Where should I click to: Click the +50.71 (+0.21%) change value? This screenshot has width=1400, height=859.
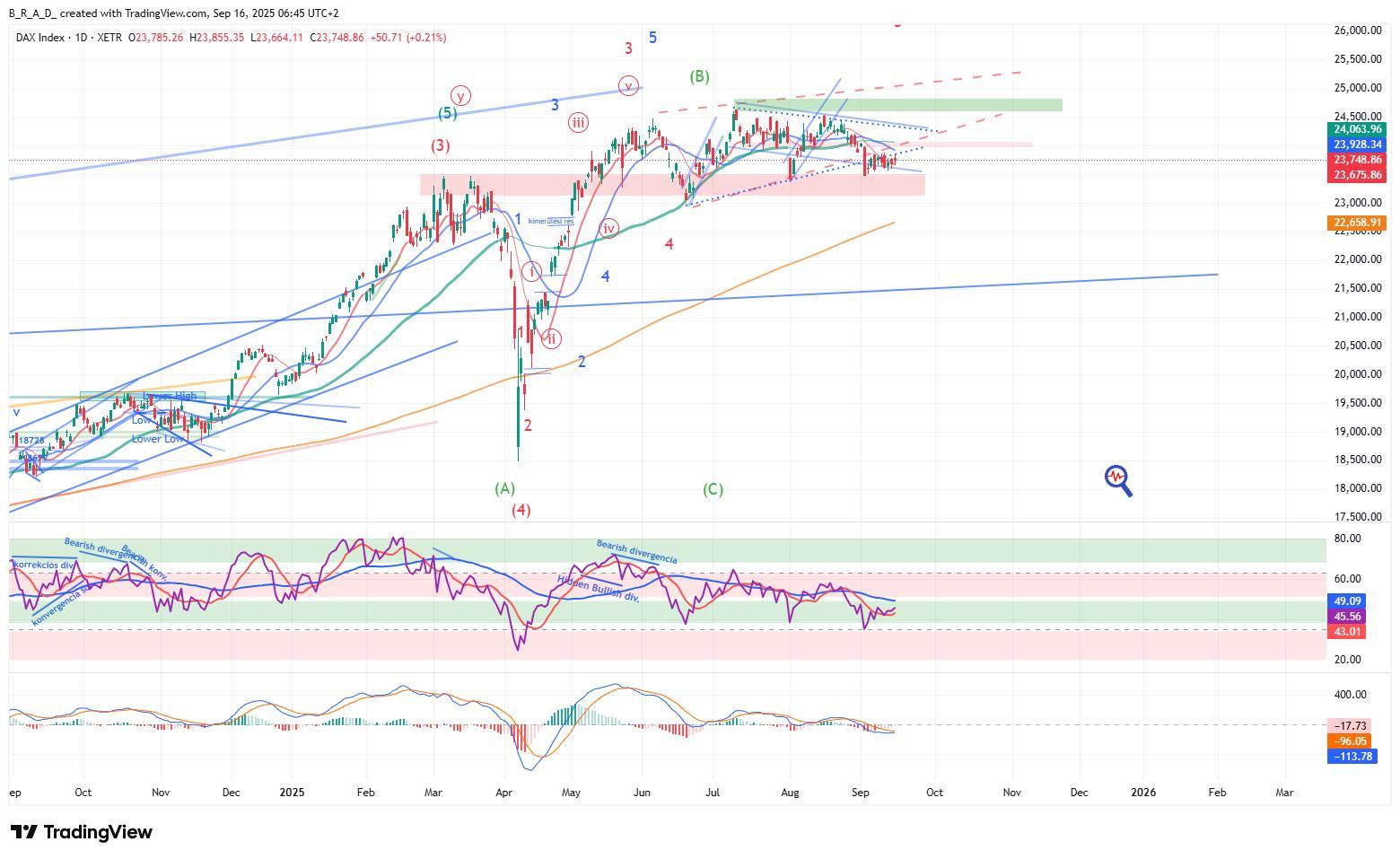[x=407, y=38]
